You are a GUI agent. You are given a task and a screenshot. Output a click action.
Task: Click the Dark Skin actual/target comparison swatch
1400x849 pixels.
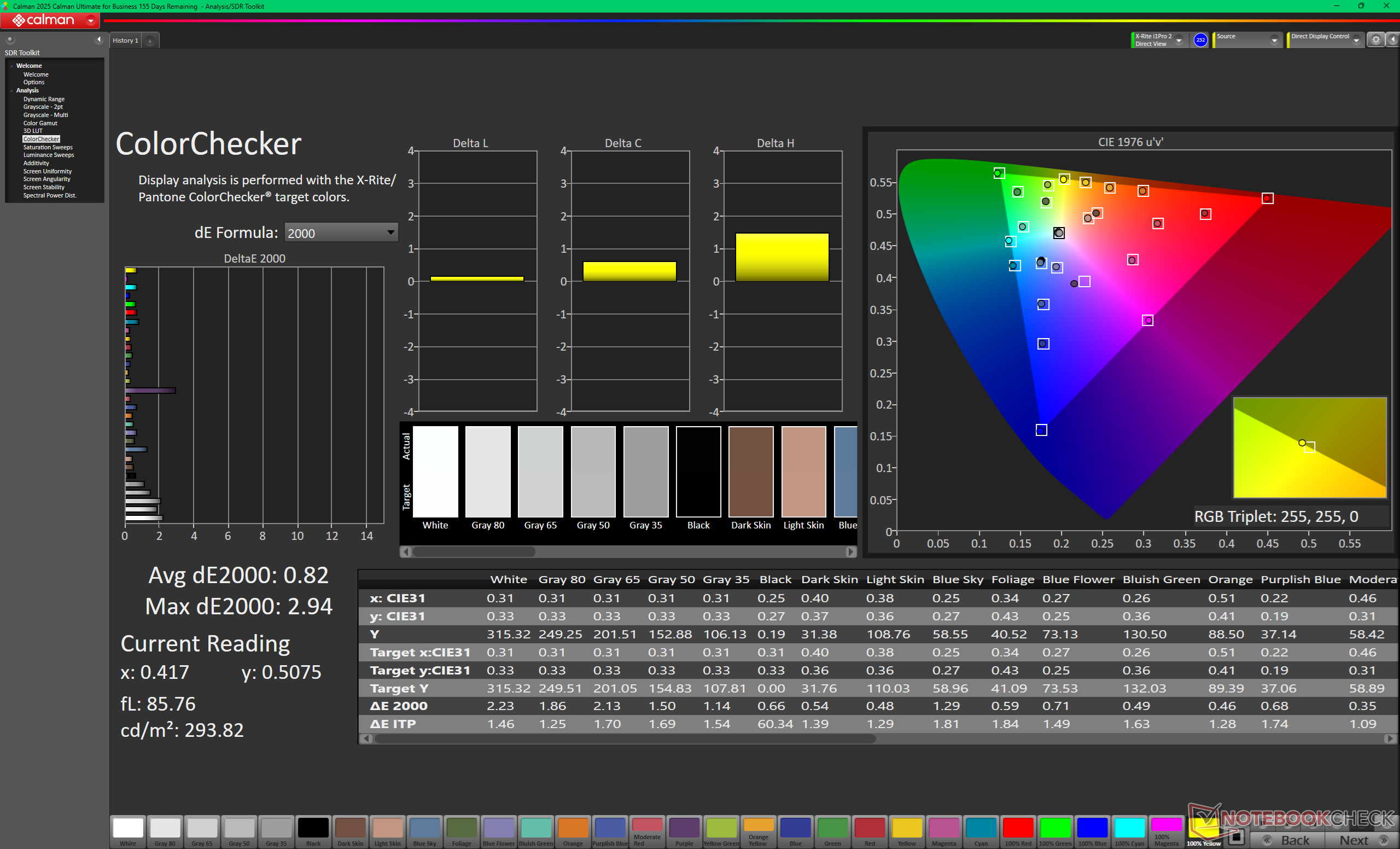coord(751,472)
